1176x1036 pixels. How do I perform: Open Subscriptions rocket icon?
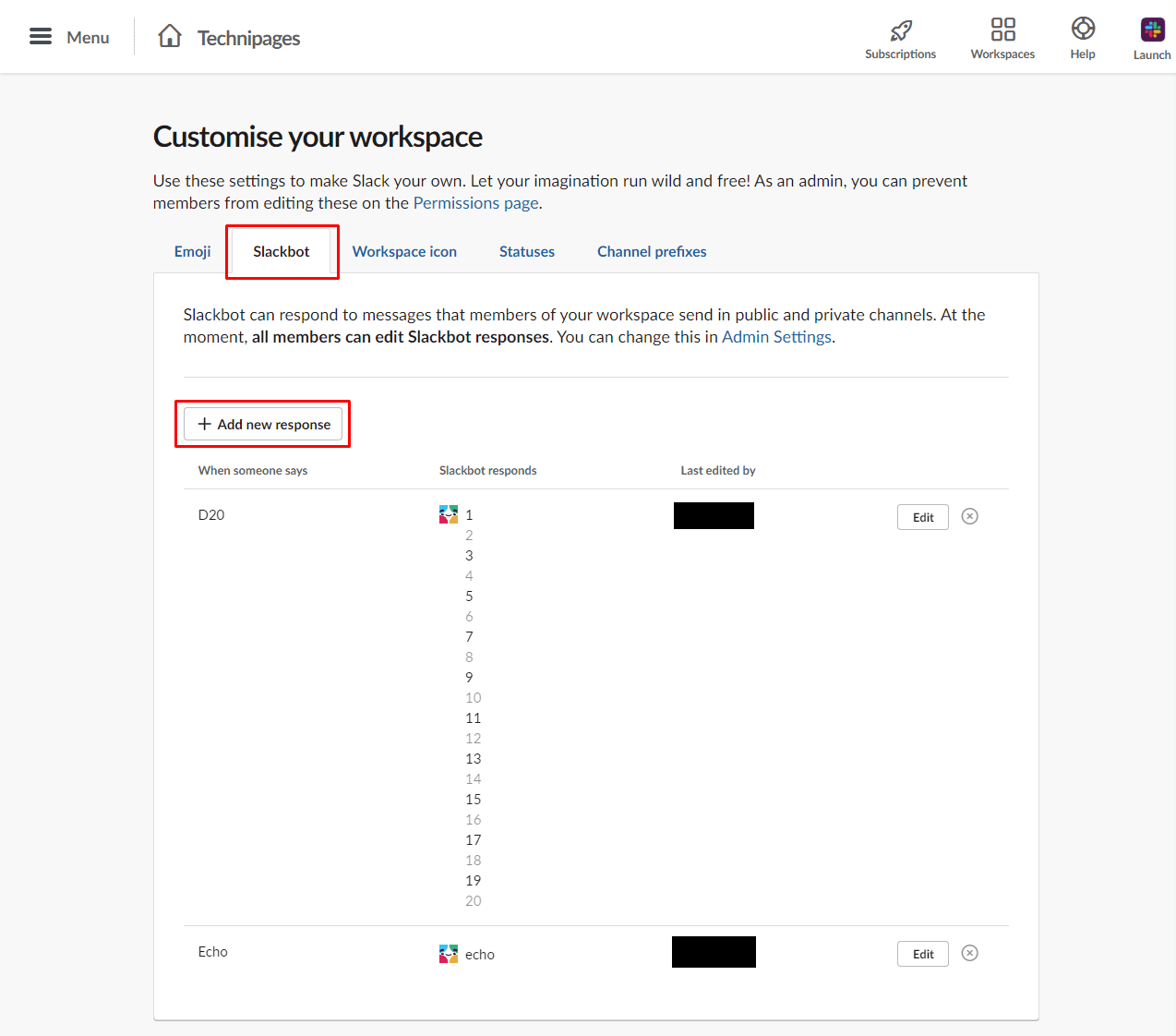pos(900,30)
